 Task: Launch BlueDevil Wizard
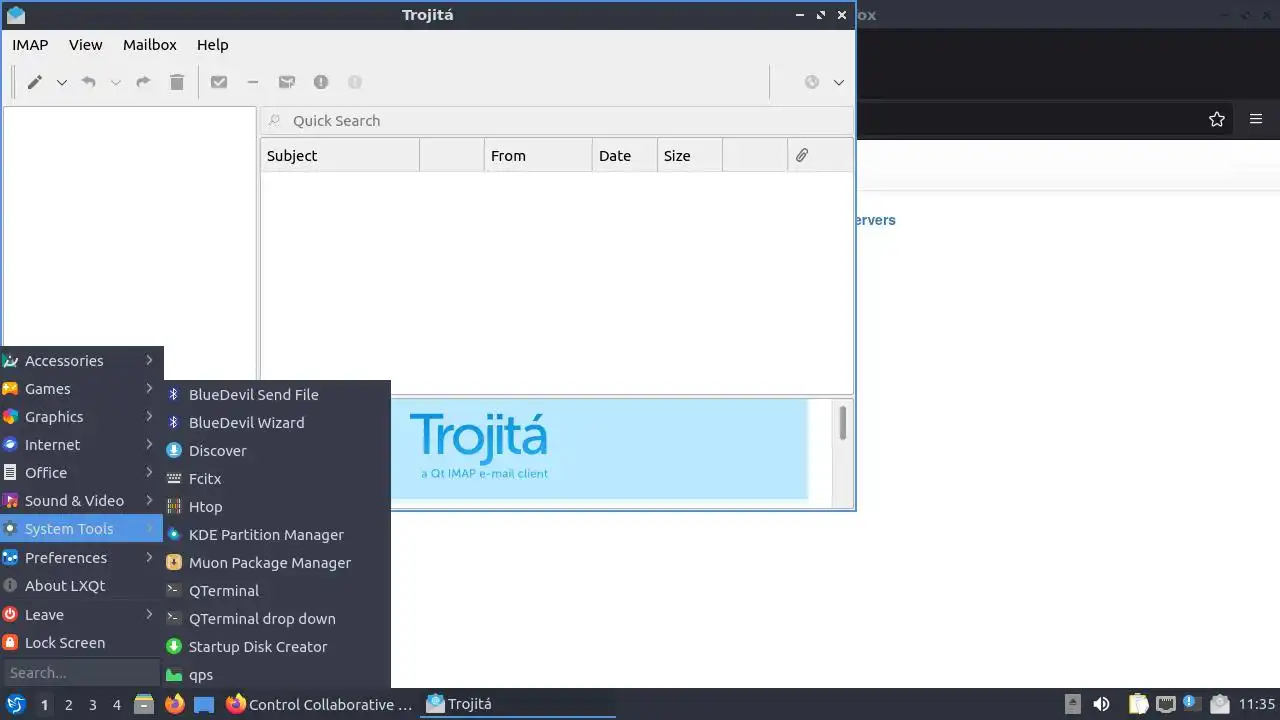click(x=277, y=422)
